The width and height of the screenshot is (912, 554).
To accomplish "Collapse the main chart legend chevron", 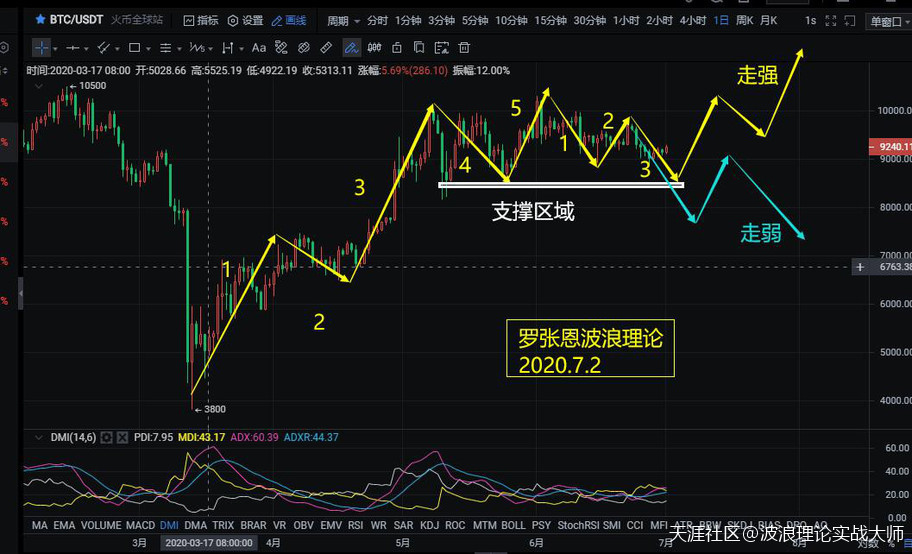I will [39, 87].
